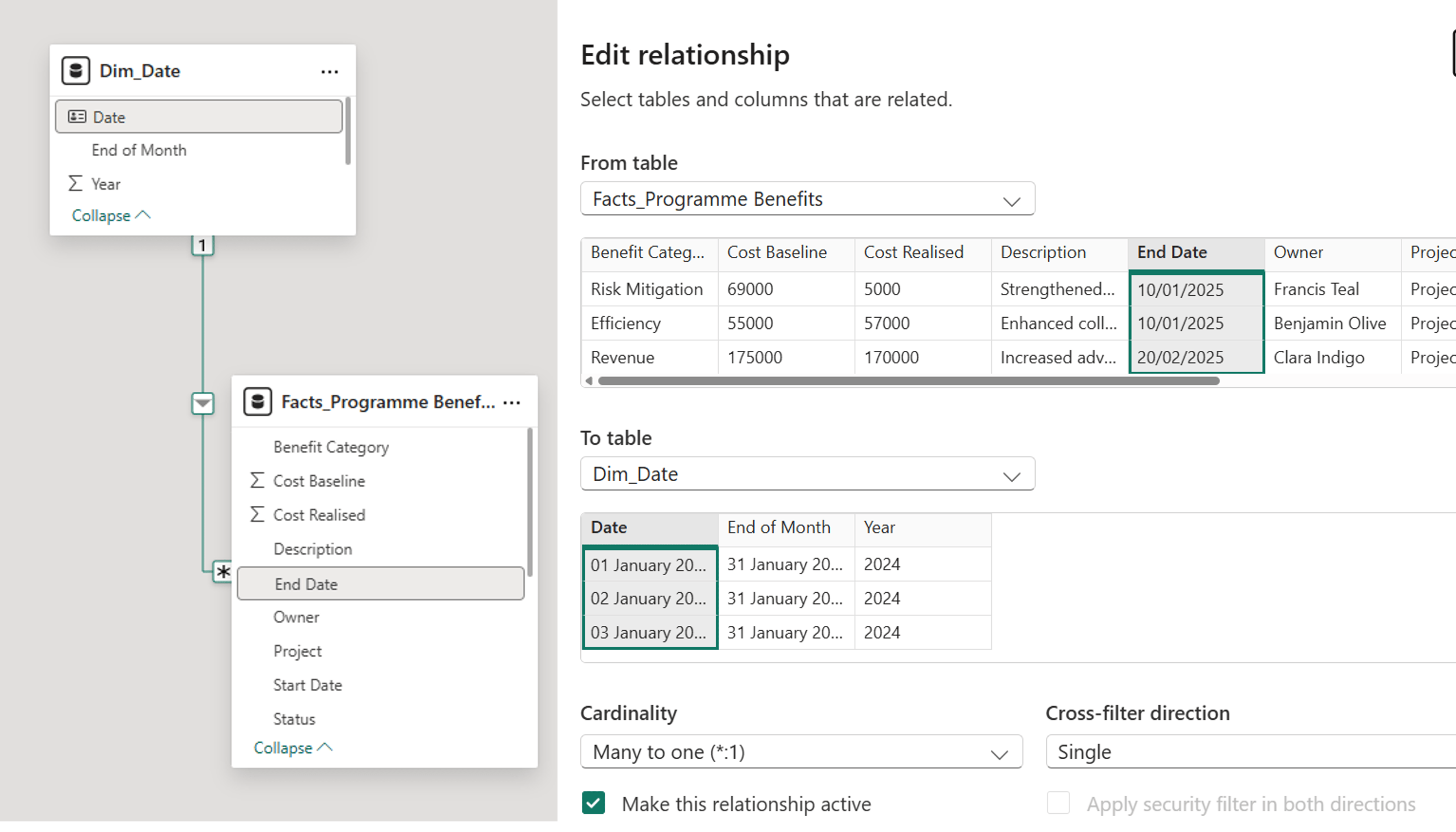The image size is (1456, 832).
Task: Click the Facts_Programme Benef... table title
Action: click(388, 402)
